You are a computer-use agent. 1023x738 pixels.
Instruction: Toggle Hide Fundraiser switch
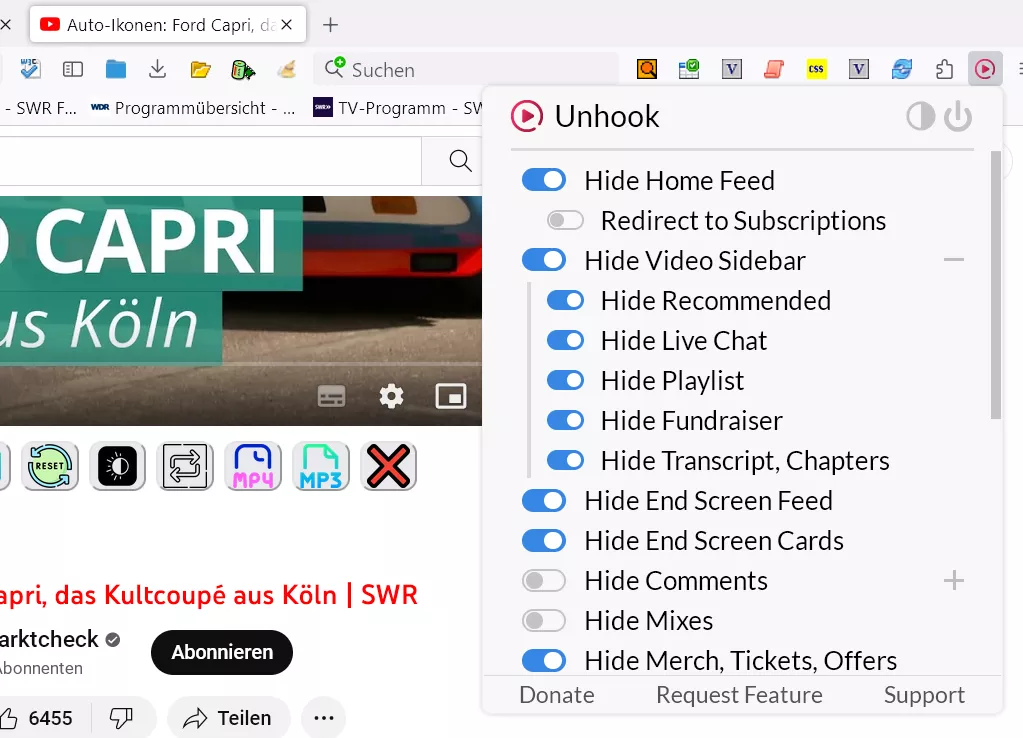565,420
